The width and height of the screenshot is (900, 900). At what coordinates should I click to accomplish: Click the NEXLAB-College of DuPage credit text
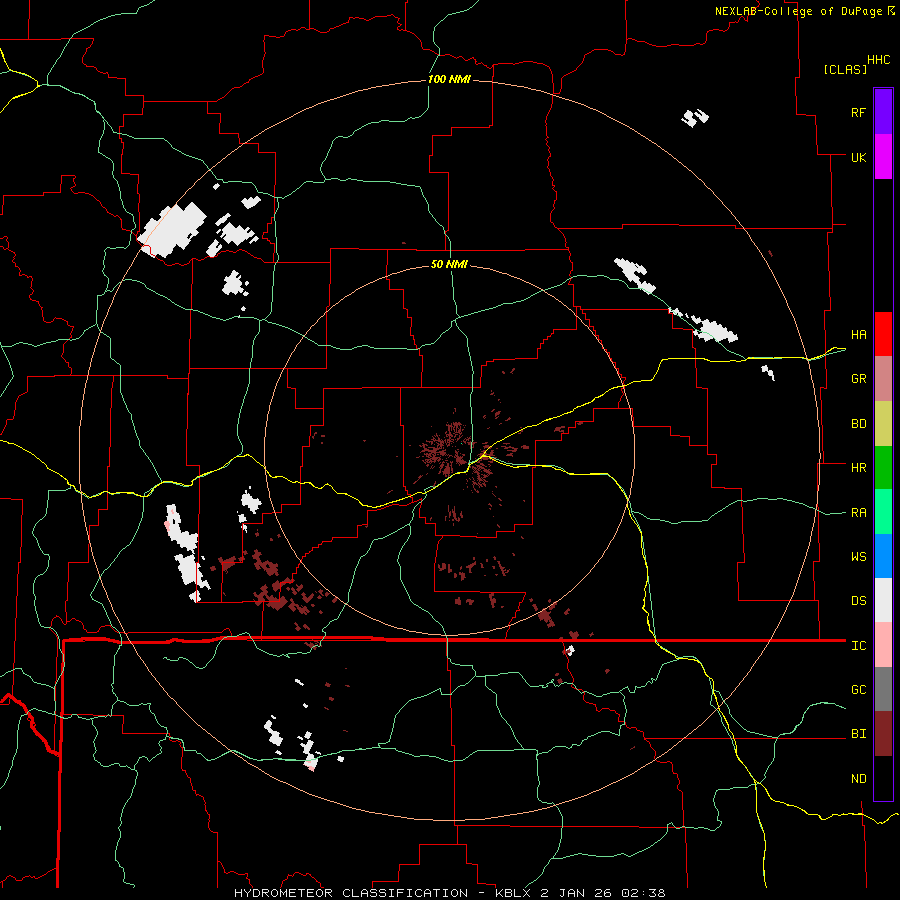pos(798,11)
